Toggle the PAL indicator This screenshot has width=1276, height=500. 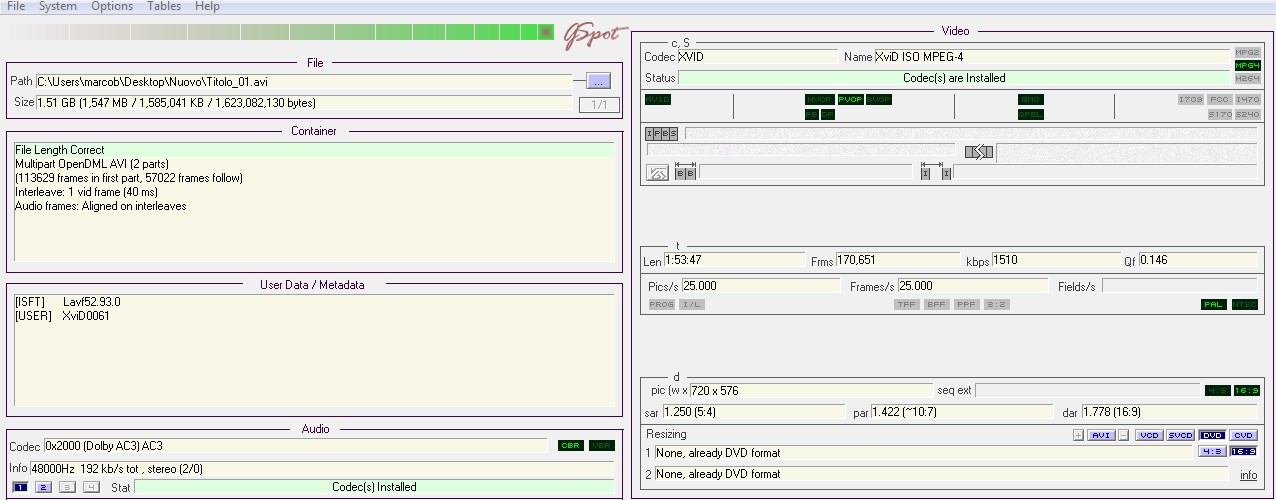click(1214, 305)
